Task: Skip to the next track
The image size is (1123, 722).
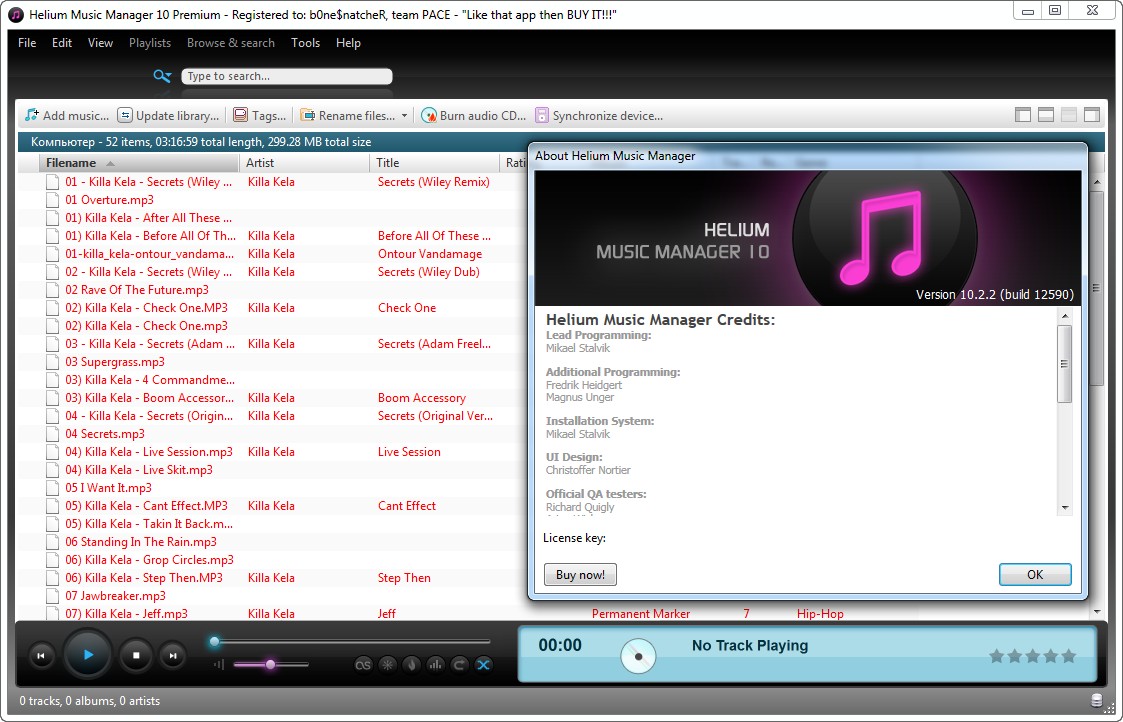Action: 173,655
